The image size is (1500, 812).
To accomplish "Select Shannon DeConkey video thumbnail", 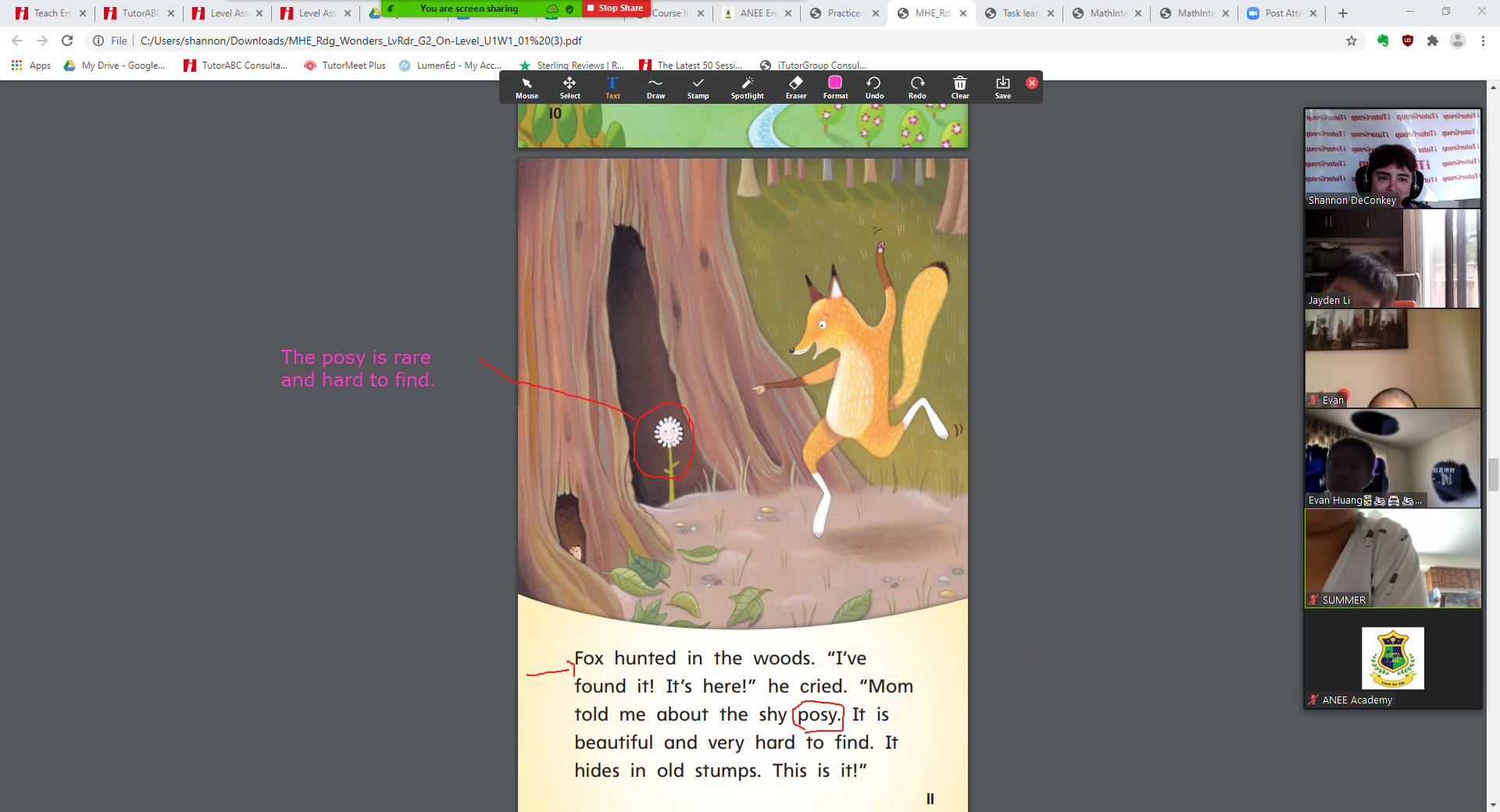I will (1393, 158).
